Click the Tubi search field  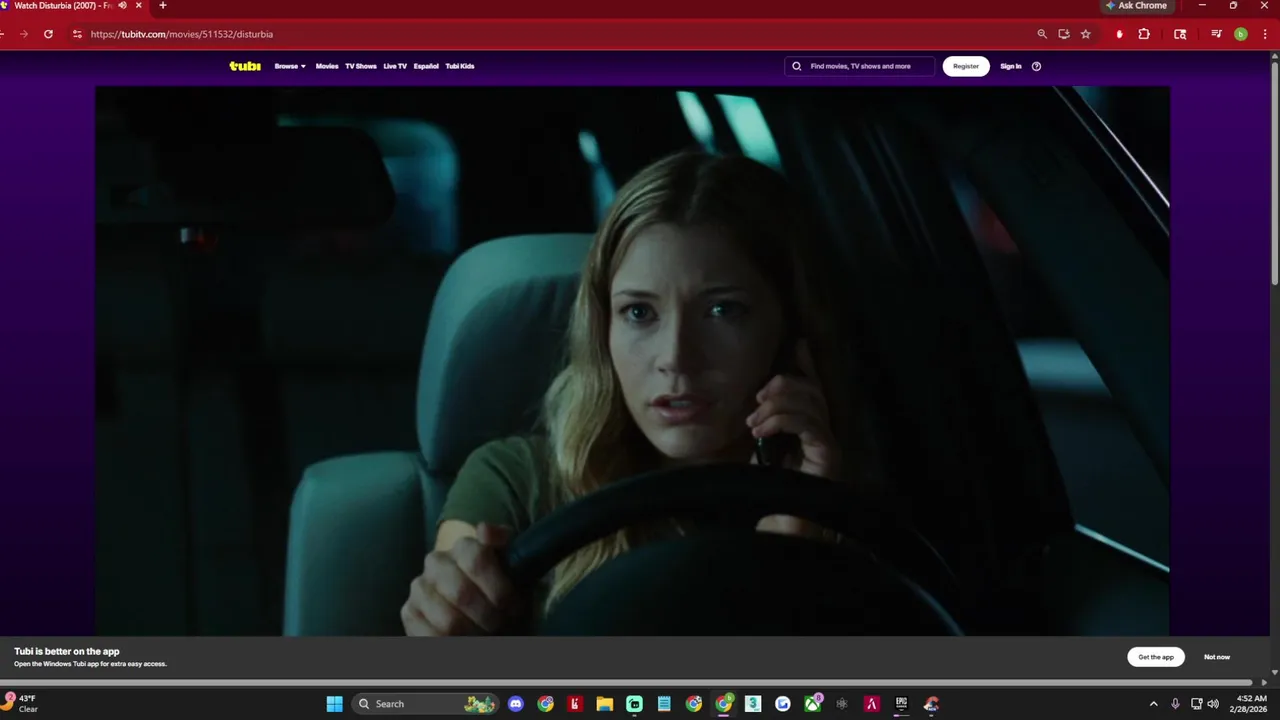(860, 66)
